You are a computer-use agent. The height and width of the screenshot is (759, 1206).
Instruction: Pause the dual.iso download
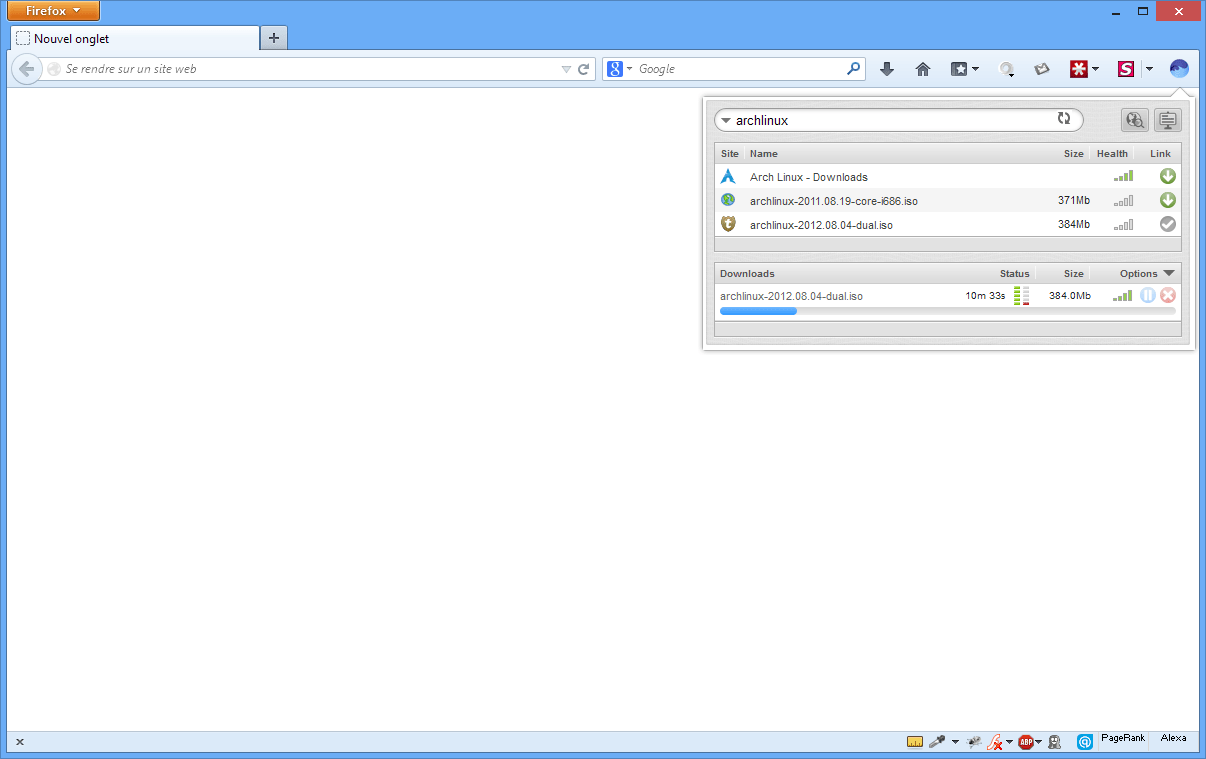coord(1148,295)
